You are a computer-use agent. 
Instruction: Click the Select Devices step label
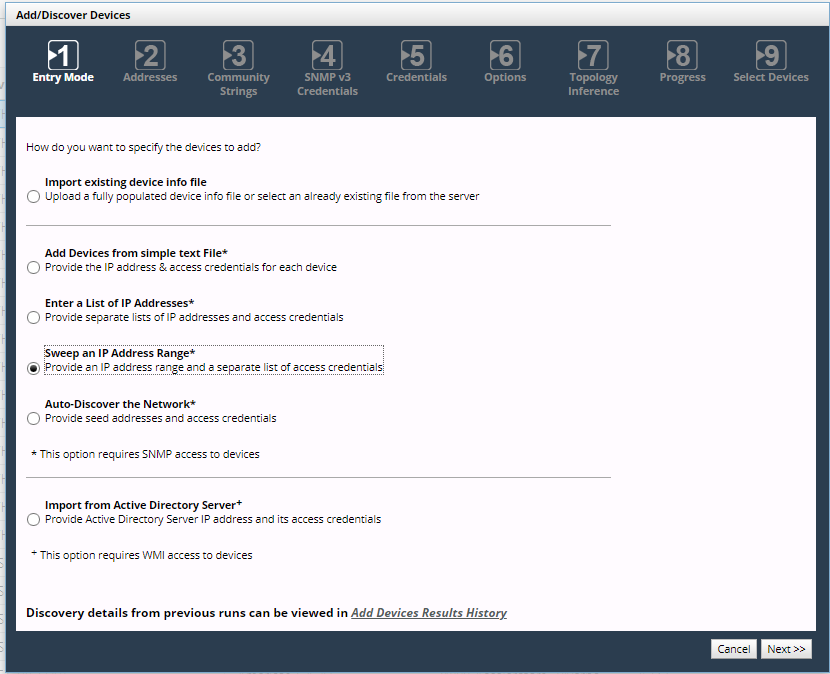point(770,78)
